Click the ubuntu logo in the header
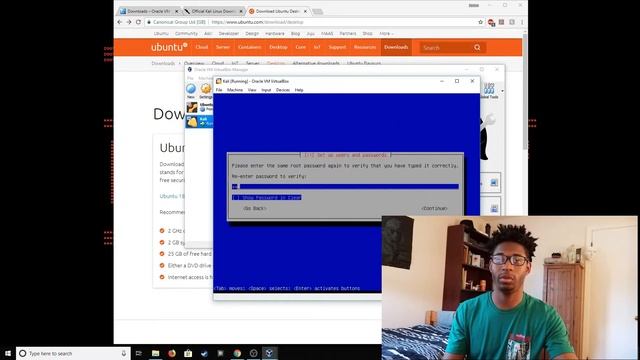The height and width of the screenshot is (360, 640). point(169,47)
